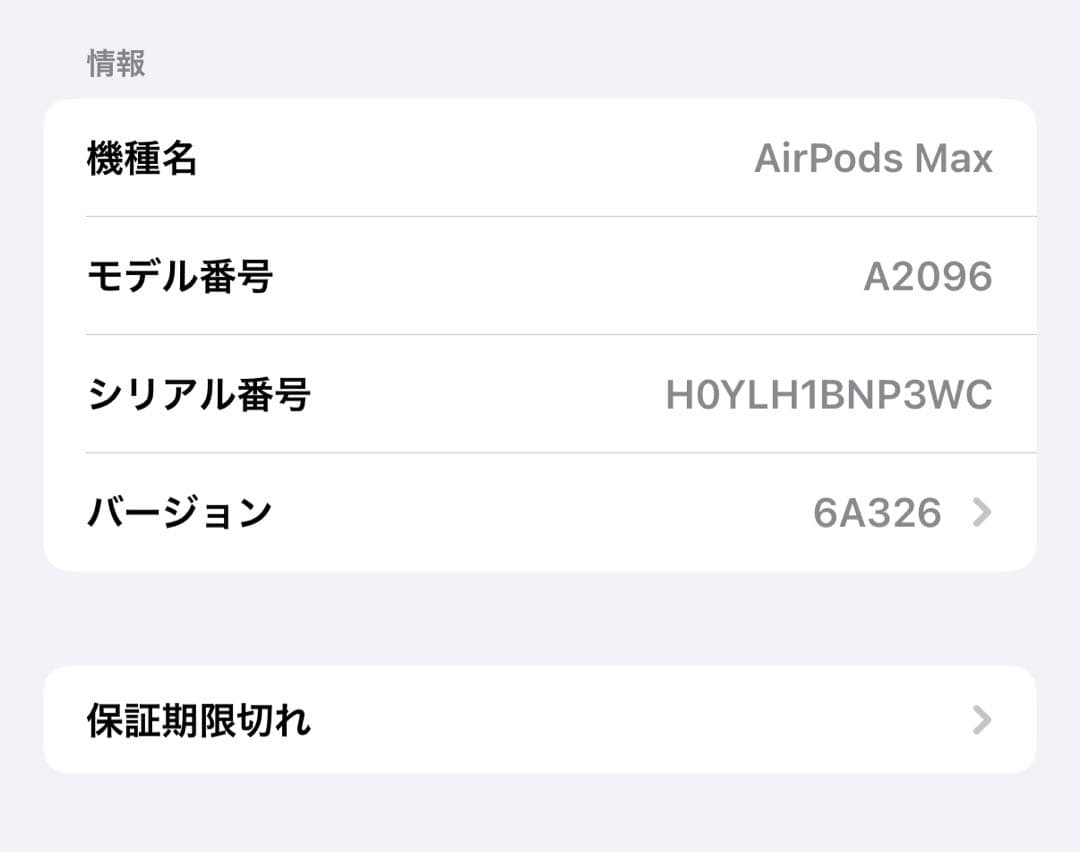Open the 保証期限切れ warranty page
1080x852 pixels.
(x=540, y=718)
